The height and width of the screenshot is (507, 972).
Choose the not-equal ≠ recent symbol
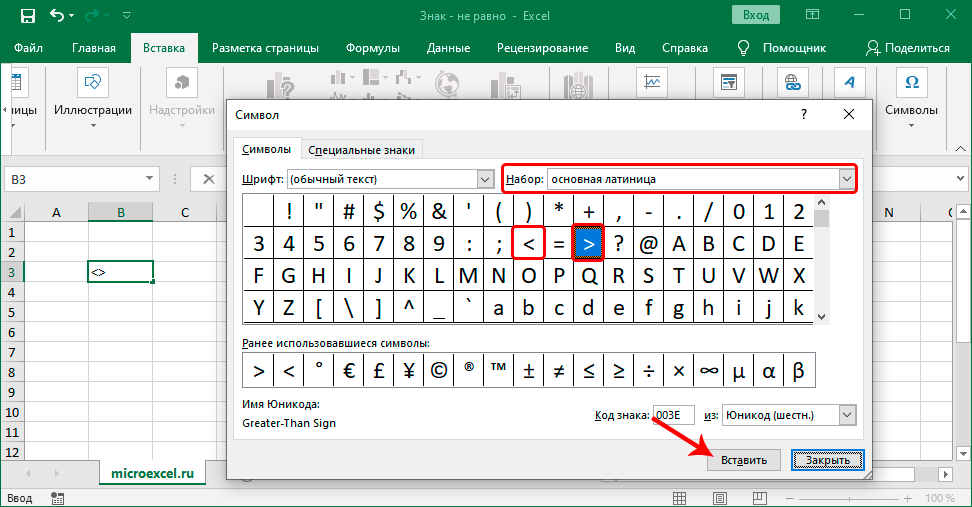[x=559, y=371]
